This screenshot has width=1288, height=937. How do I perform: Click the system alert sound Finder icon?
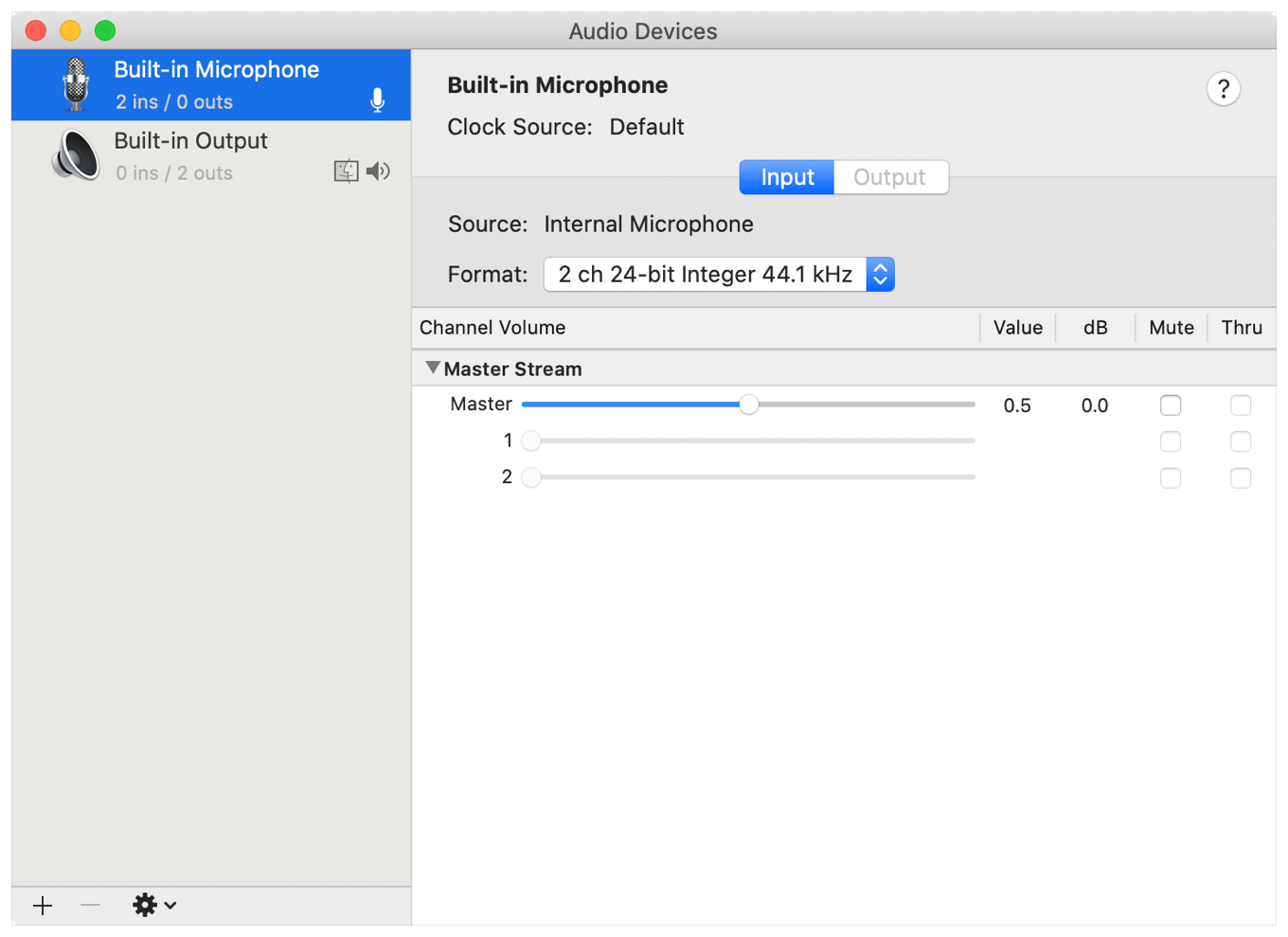coord(346,171)
